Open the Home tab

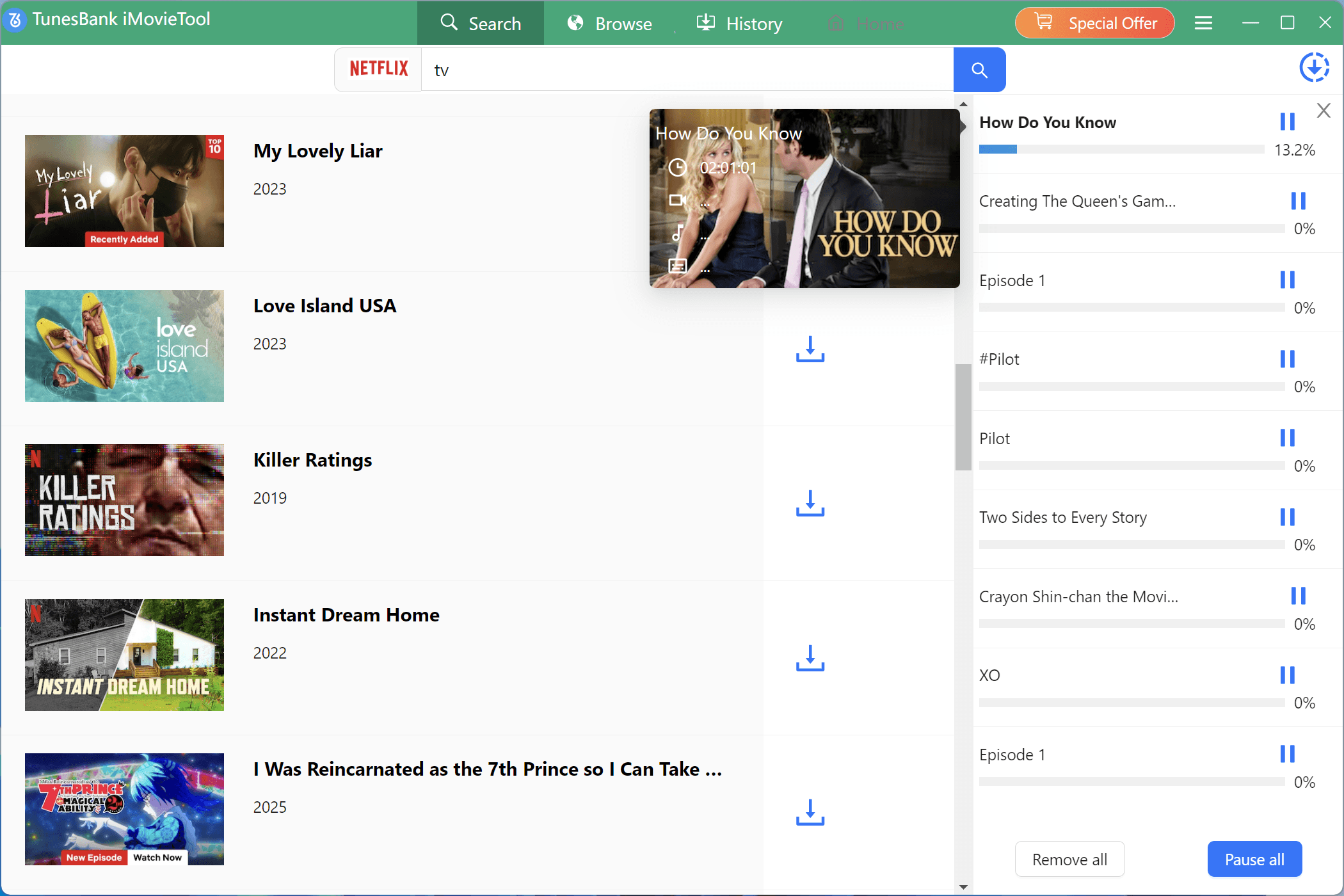(x=865, y=24)
